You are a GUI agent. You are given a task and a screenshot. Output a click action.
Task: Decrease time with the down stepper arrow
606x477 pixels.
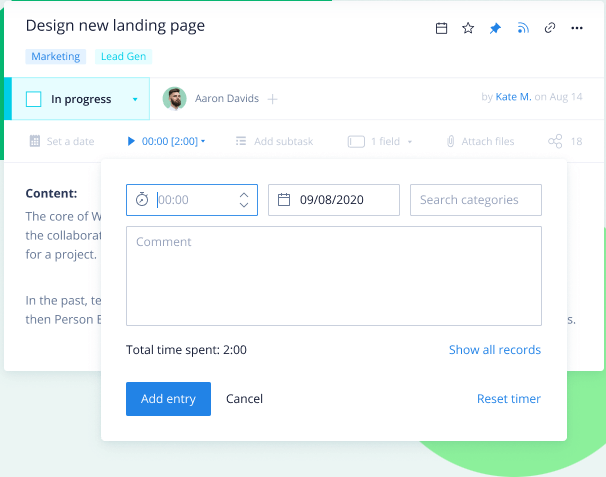[x=243, y=204]
